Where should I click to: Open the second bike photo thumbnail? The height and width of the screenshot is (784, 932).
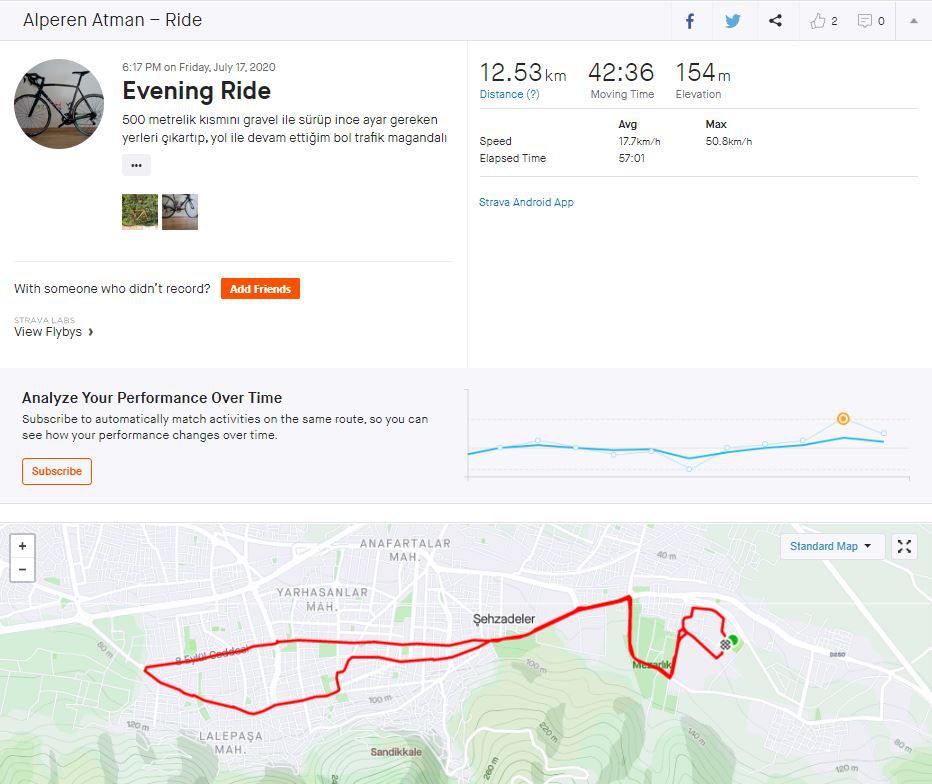coord(180,212)
